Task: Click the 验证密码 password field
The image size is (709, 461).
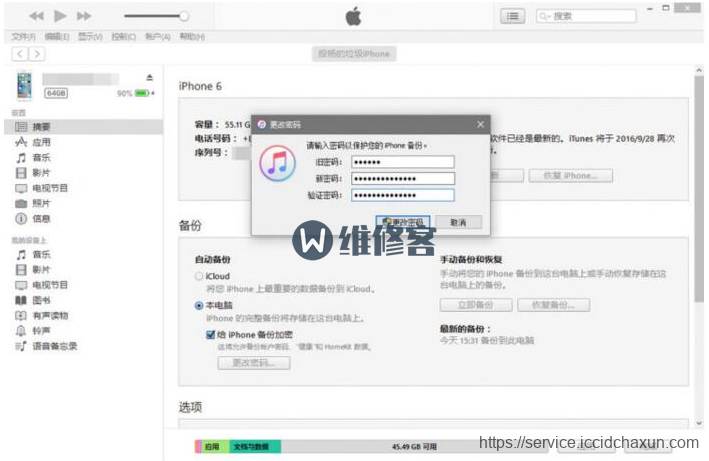Action: tap(403, 195)
